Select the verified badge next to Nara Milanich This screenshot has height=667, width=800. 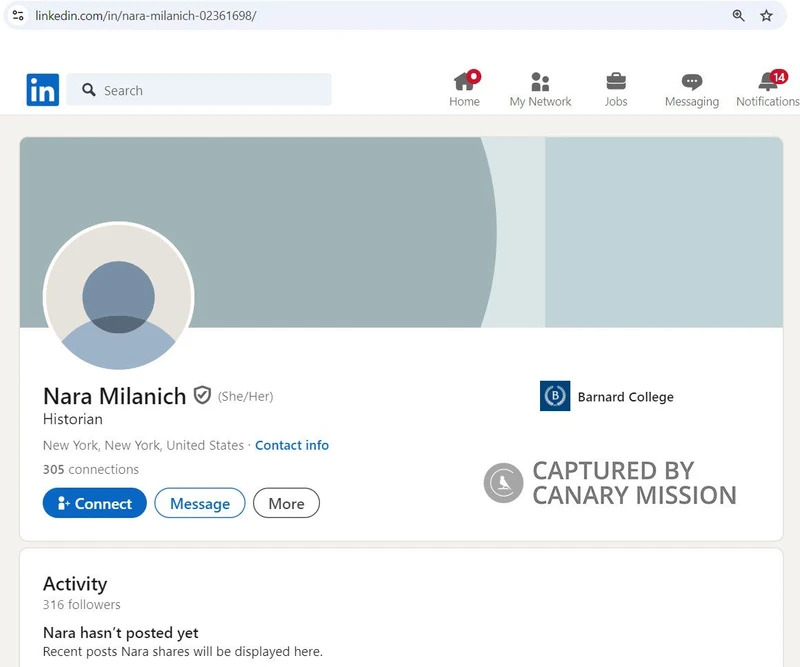click(x=203, y=395)
